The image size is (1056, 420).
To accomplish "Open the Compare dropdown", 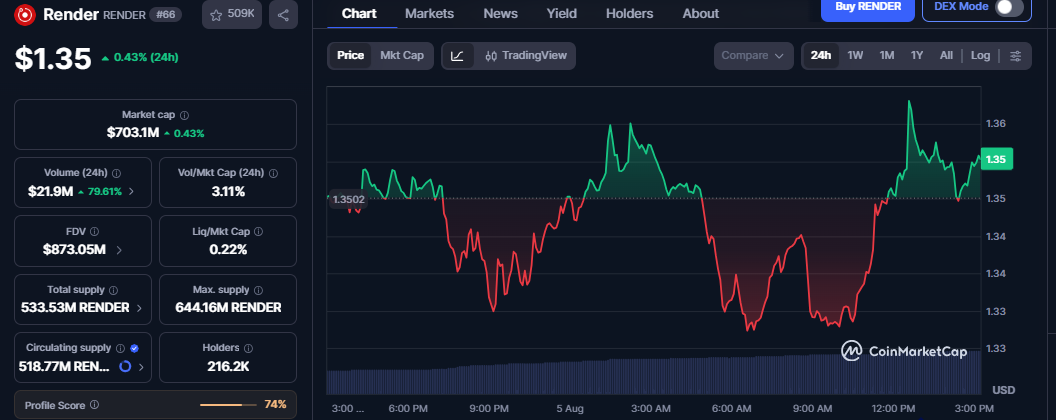I will tap(754, 56).
